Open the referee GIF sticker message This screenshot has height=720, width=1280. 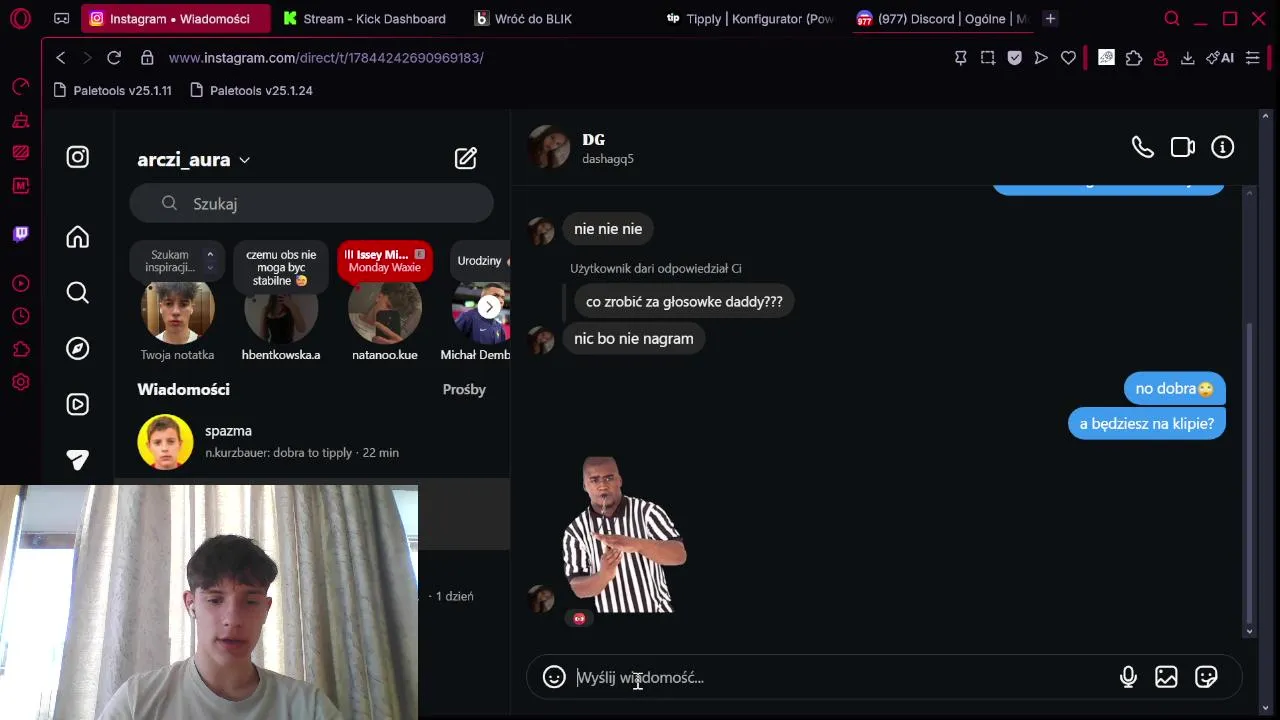pyautogui.click(x=624, y=535)
